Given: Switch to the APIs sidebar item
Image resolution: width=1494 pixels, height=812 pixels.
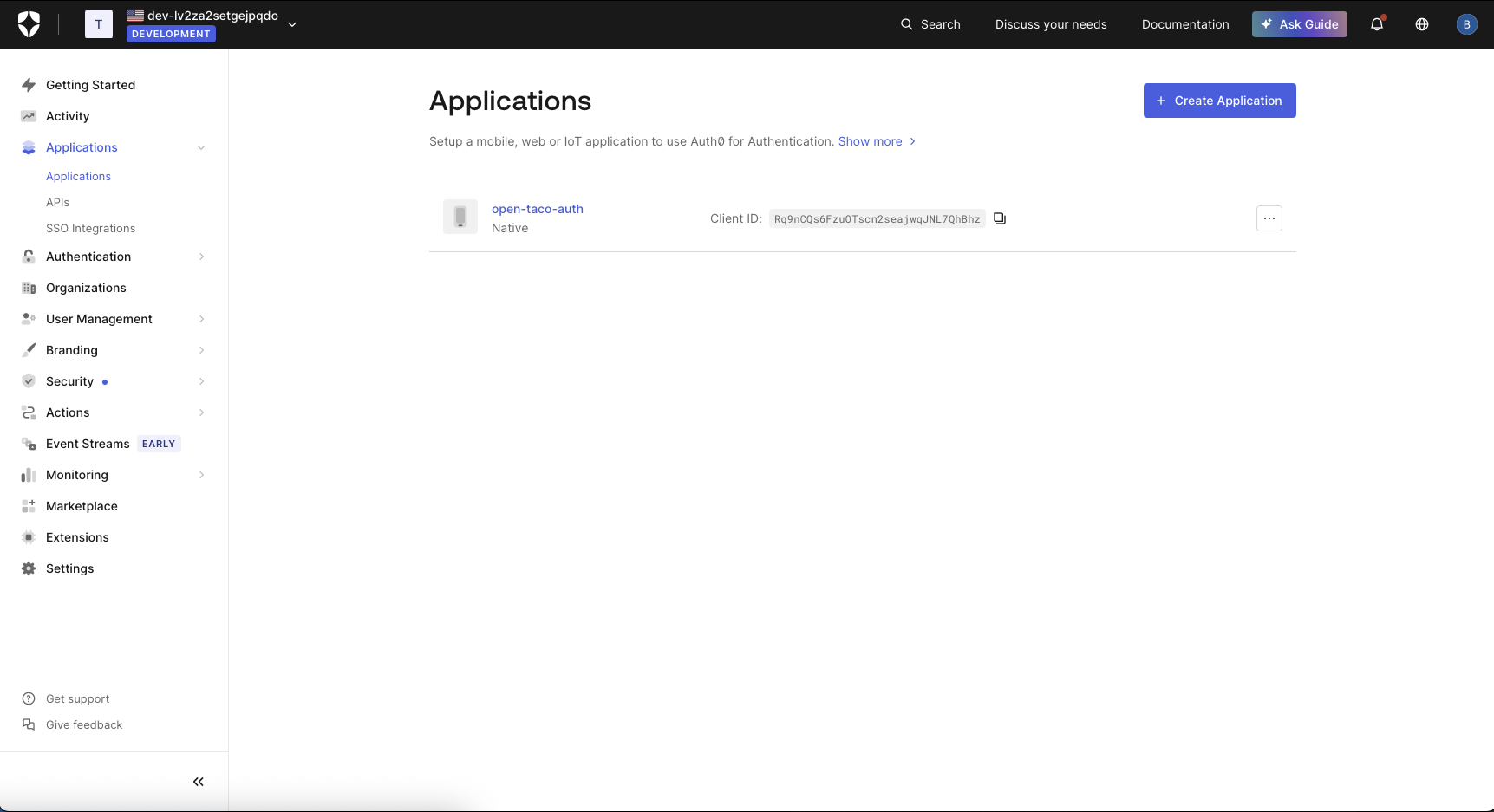Looking at the screenshot, I should pos(57,202).
